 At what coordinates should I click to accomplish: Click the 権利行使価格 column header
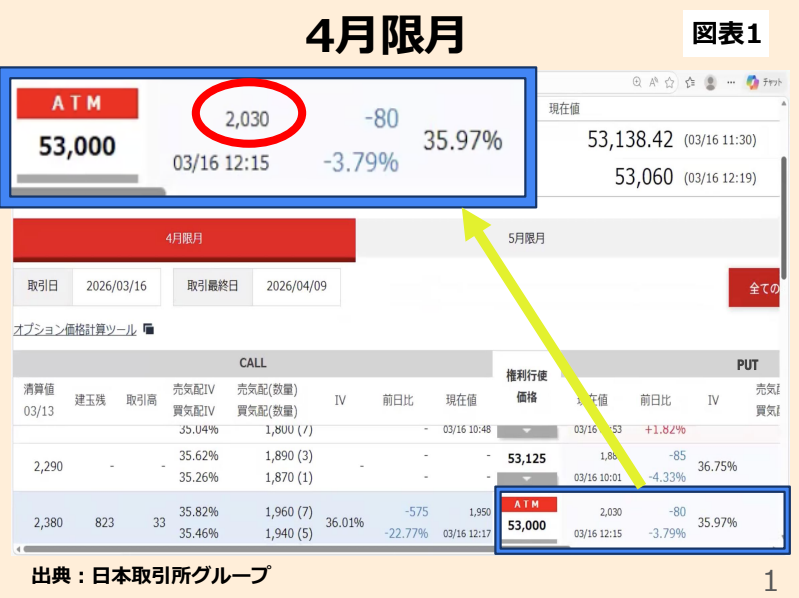[x=526, y=386]
